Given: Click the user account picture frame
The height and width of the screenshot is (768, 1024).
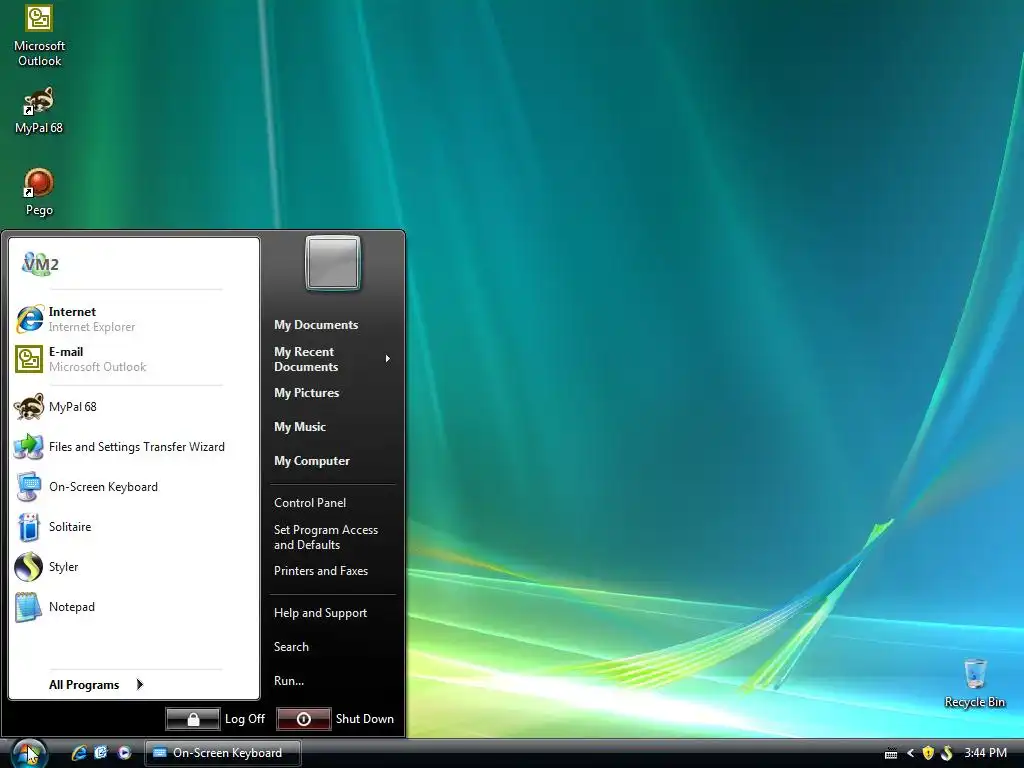Looking at the screenshot, I should 333,263.
